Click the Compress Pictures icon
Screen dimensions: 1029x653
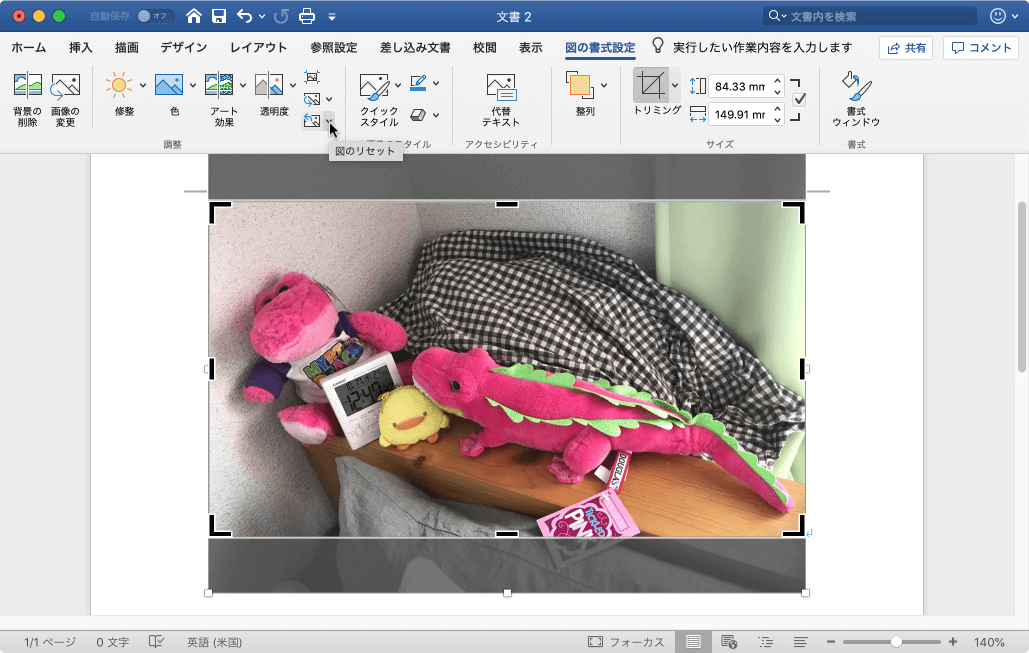click(312, 77)
